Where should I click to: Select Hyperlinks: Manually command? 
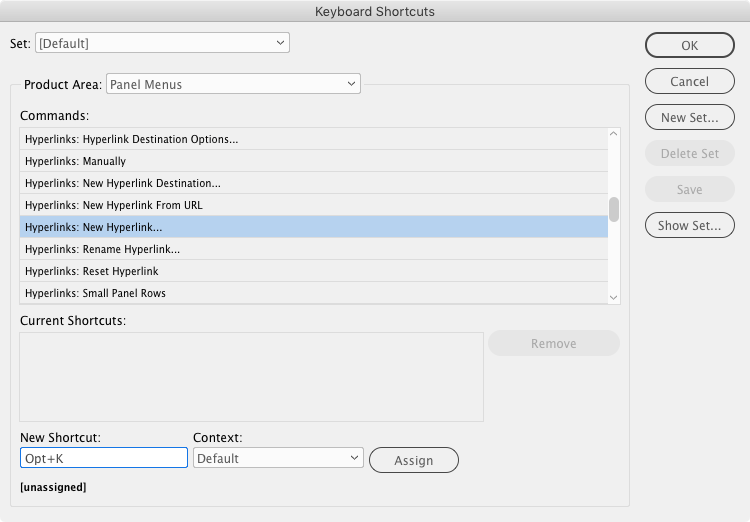(x=314, y=161)
